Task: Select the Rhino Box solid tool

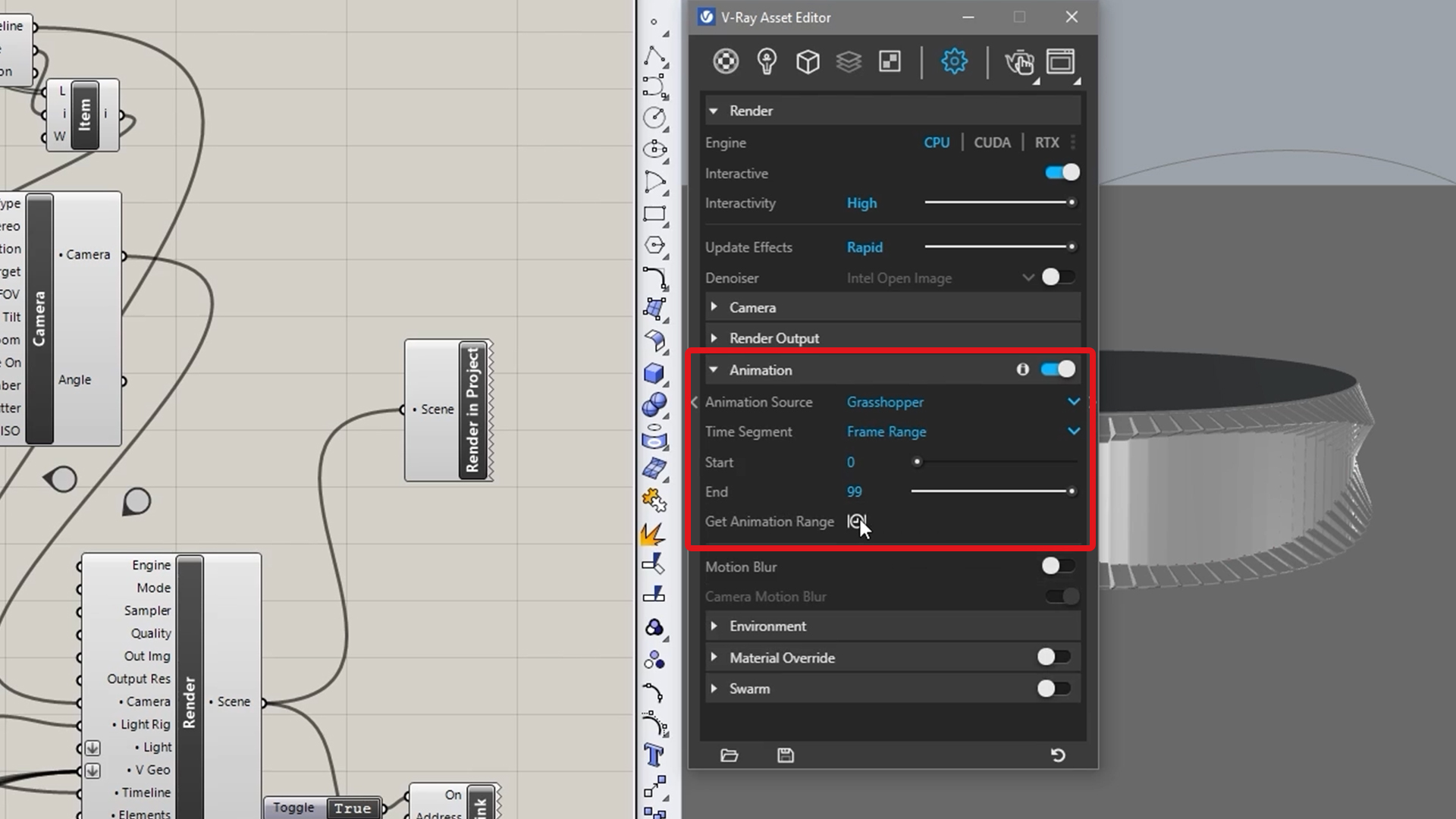Action: pos(655,373)
